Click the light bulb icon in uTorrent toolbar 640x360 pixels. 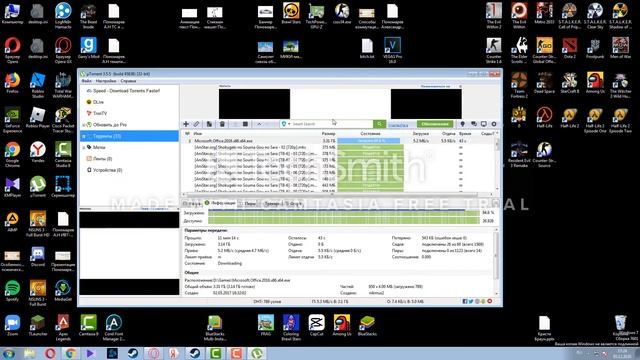coord(462,124)
